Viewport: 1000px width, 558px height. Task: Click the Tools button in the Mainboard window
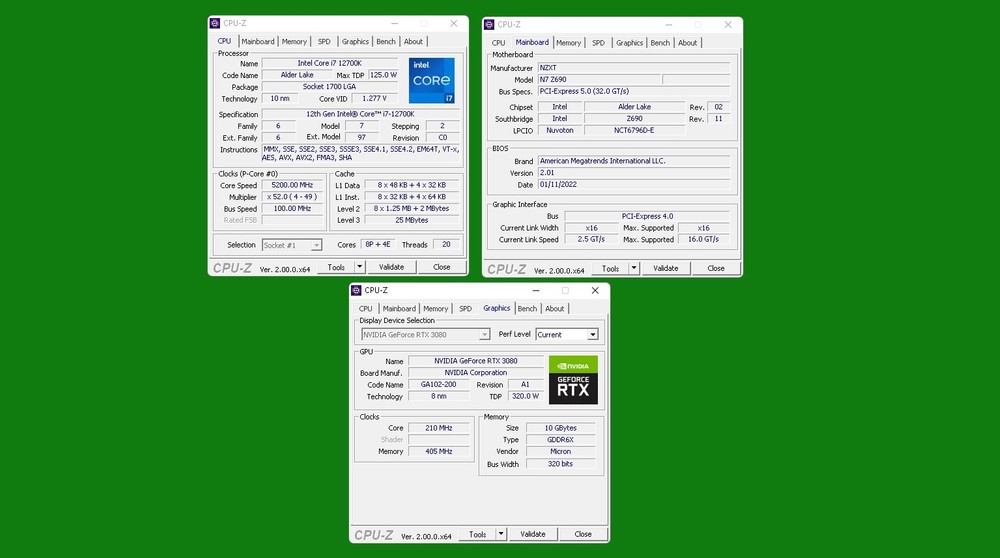coord(610,268)
